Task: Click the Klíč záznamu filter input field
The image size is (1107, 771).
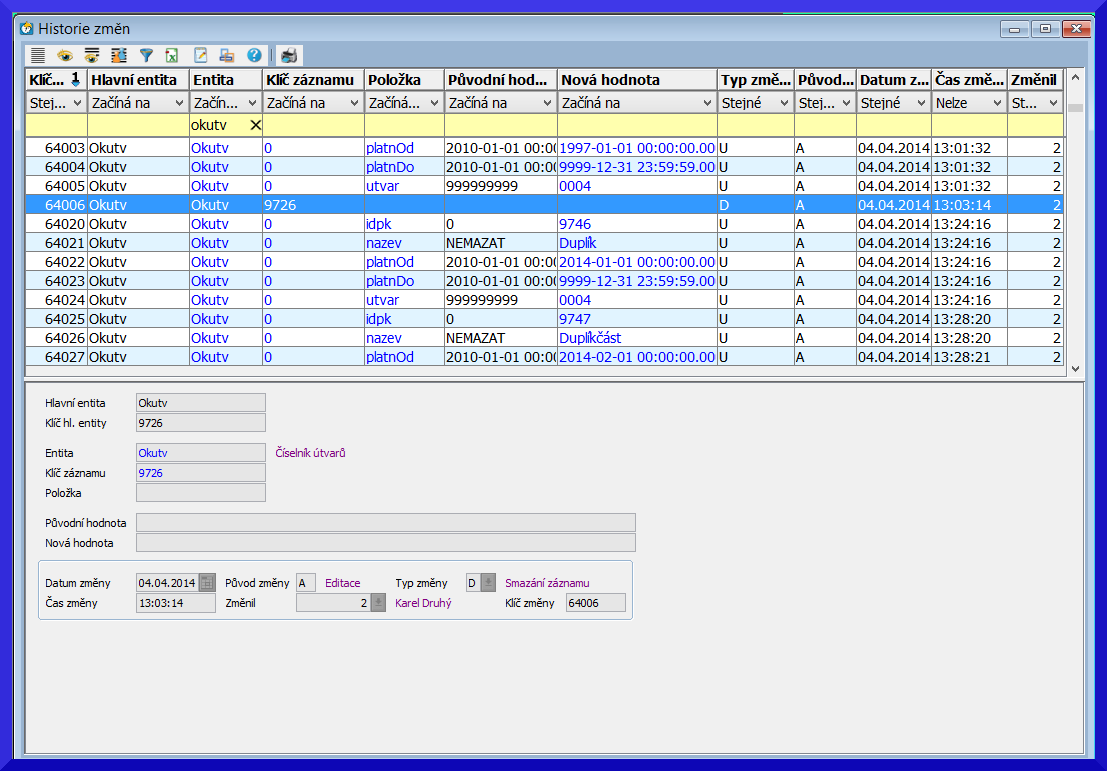Action: (x=313, y=126)
